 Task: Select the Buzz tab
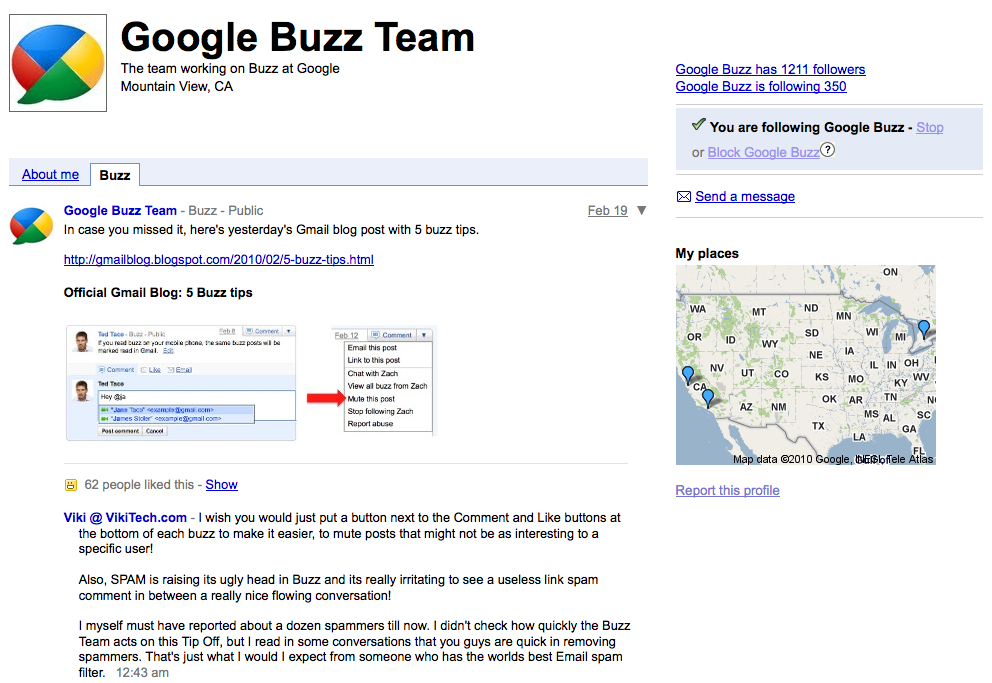[115, 175]
